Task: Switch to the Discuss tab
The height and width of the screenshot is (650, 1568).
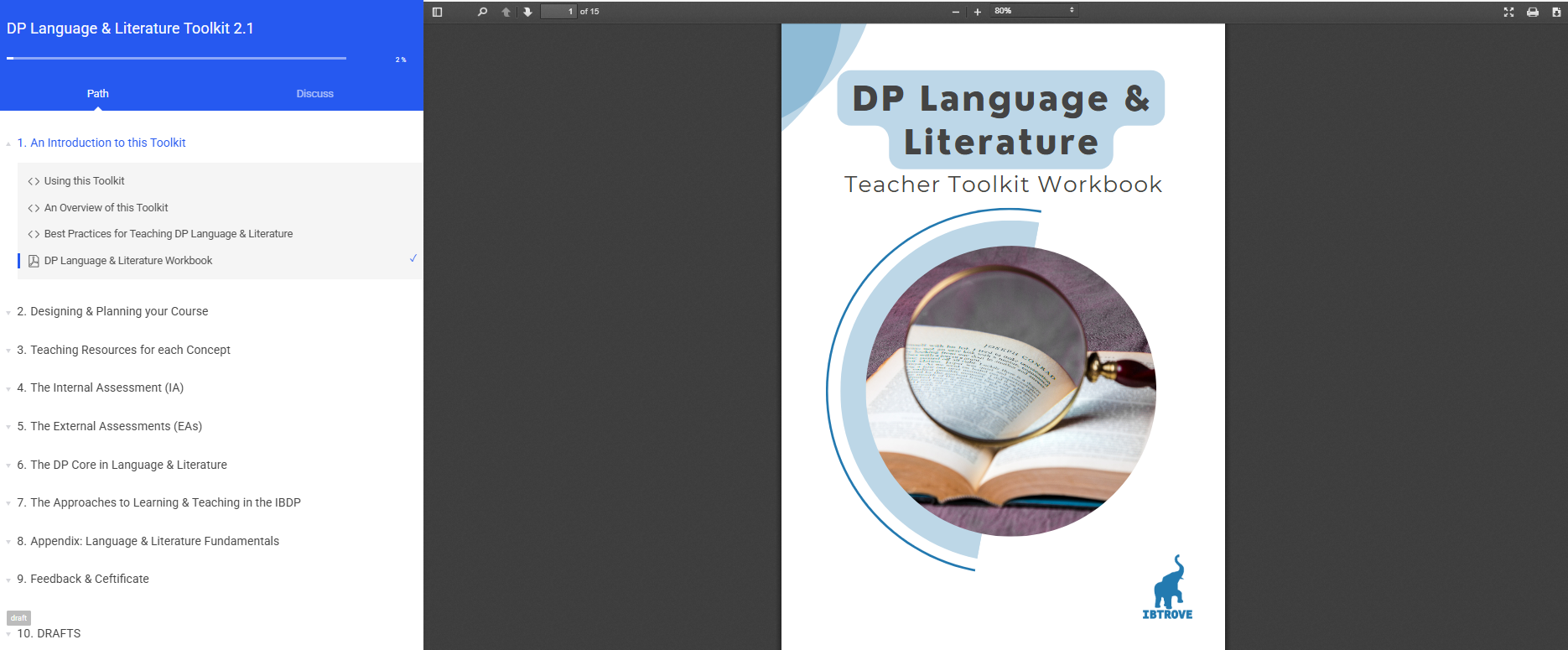Action: pyautogui.click(x=314, y=94)
